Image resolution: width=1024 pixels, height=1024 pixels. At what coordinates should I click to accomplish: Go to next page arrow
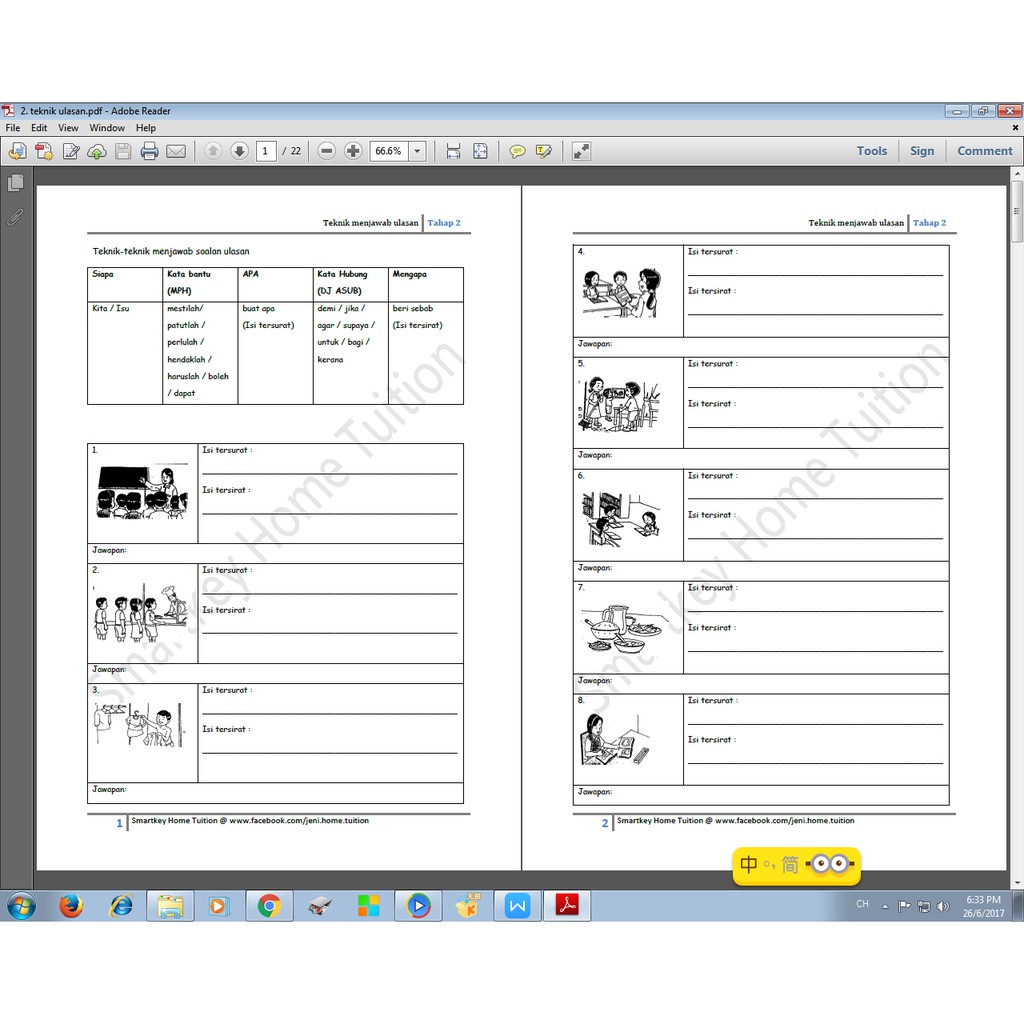coord(239,151)
